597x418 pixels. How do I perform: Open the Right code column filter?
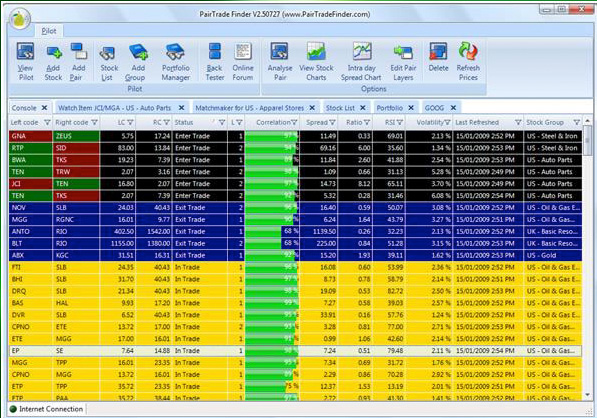click(94, 123)
